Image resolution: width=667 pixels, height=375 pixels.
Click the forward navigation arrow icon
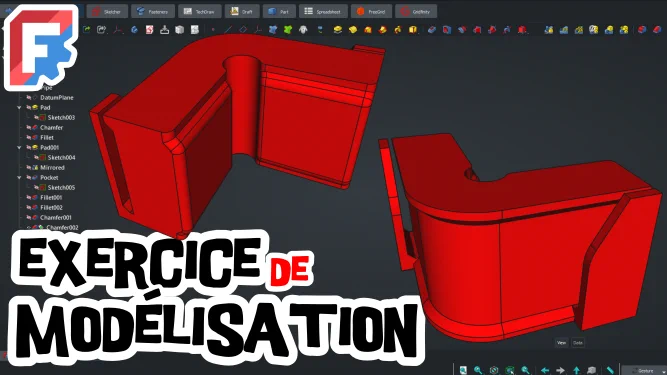[x=560, y=370]
